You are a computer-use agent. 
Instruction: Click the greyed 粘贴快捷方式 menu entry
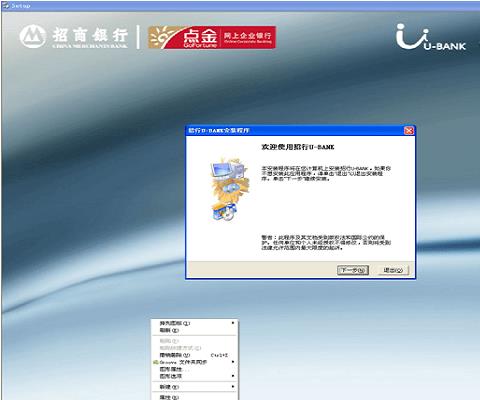pos(195,348)
